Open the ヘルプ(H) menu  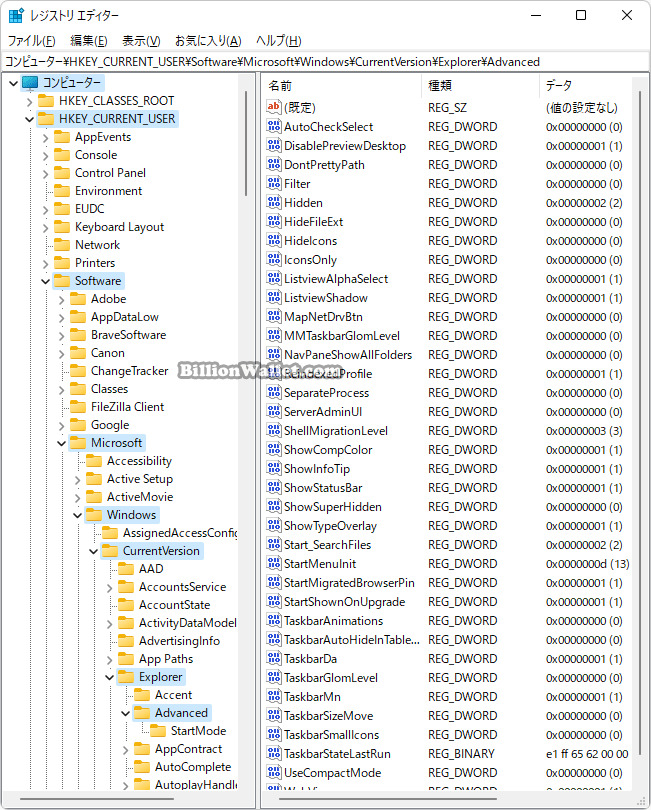click(x=278, y=40)
